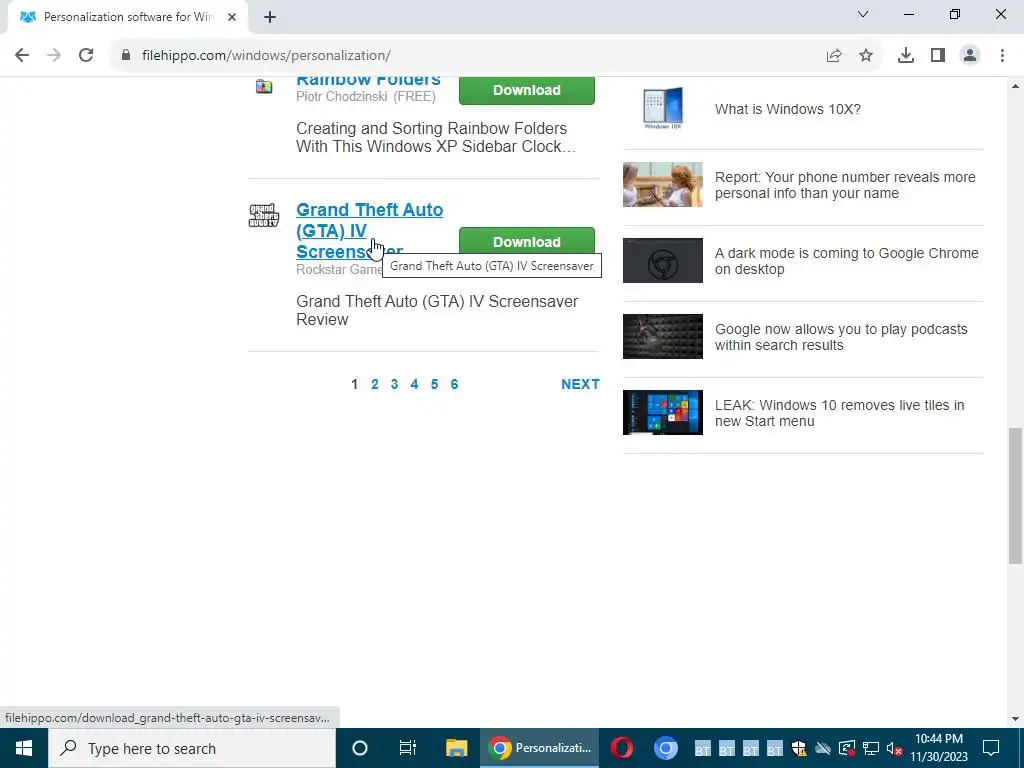This screenshot has width=1024, height=768.
Task: Click the muted volume tray icon
Action: pyautogui.click(x=894, y=748)
